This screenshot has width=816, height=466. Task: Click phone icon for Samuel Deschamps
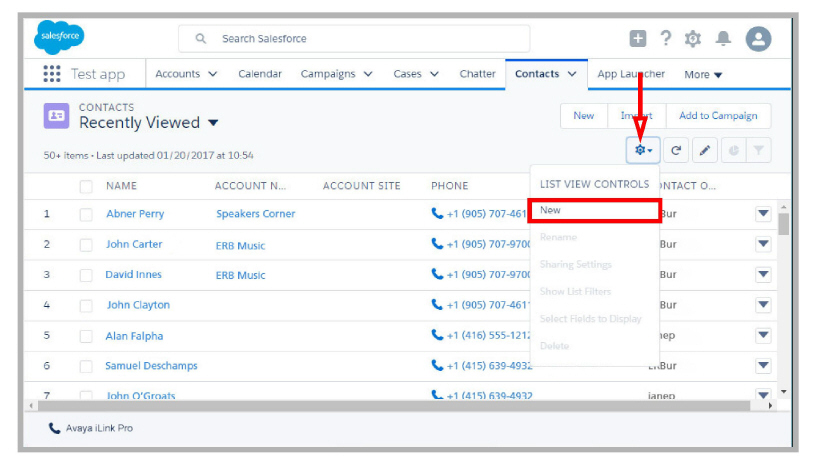437,365
